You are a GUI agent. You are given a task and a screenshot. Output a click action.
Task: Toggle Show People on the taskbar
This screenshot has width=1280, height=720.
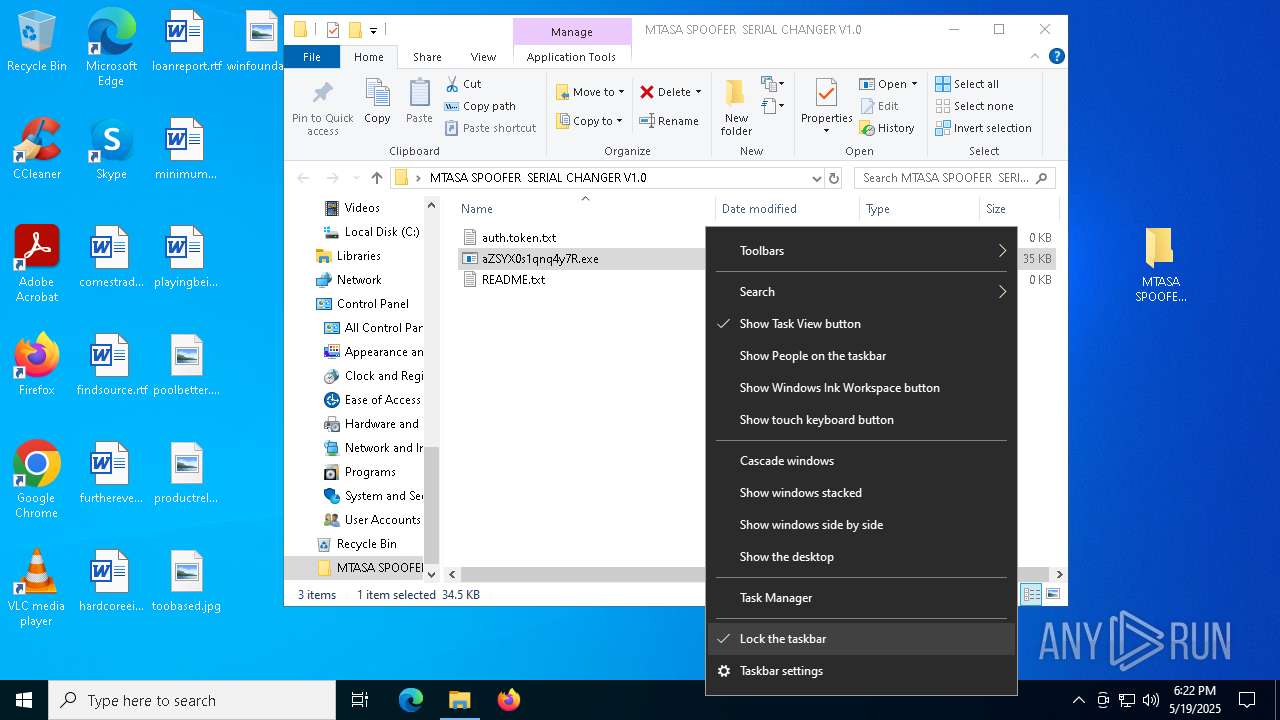861,356
